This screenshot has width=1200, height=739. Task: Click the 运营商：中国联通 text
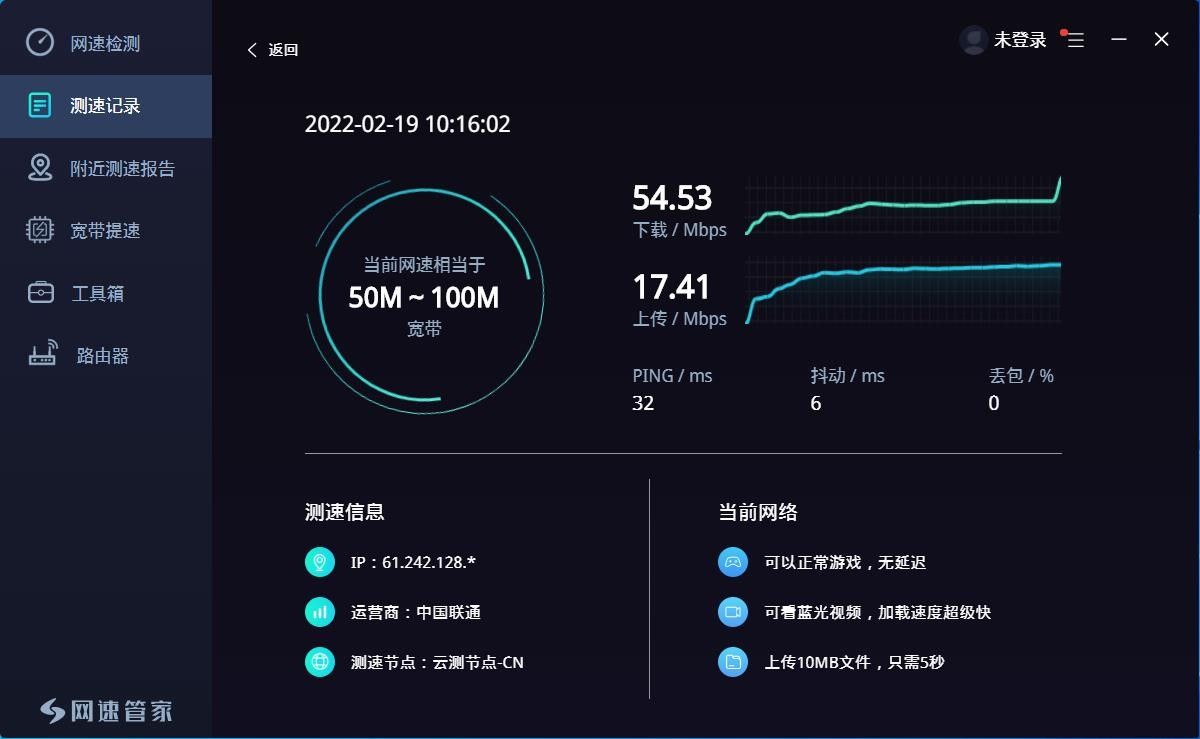click(x=416, y=612)
